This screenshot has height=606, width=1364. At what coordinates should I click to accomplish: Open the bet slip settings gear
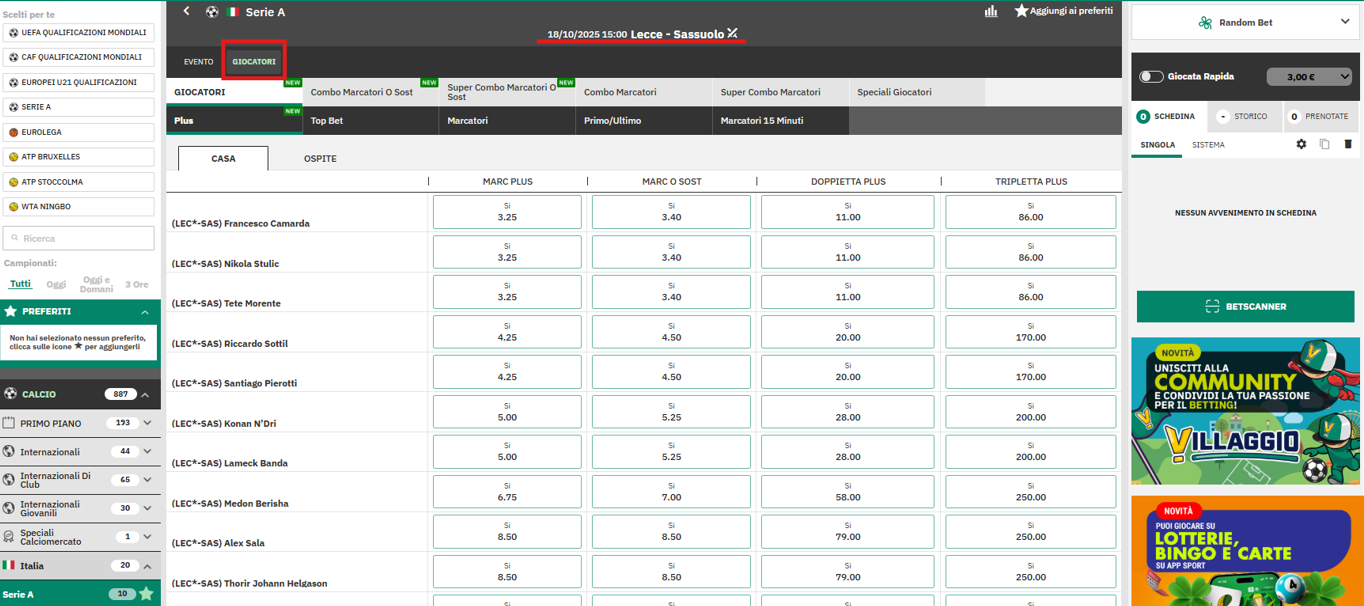click(1301, 145)
